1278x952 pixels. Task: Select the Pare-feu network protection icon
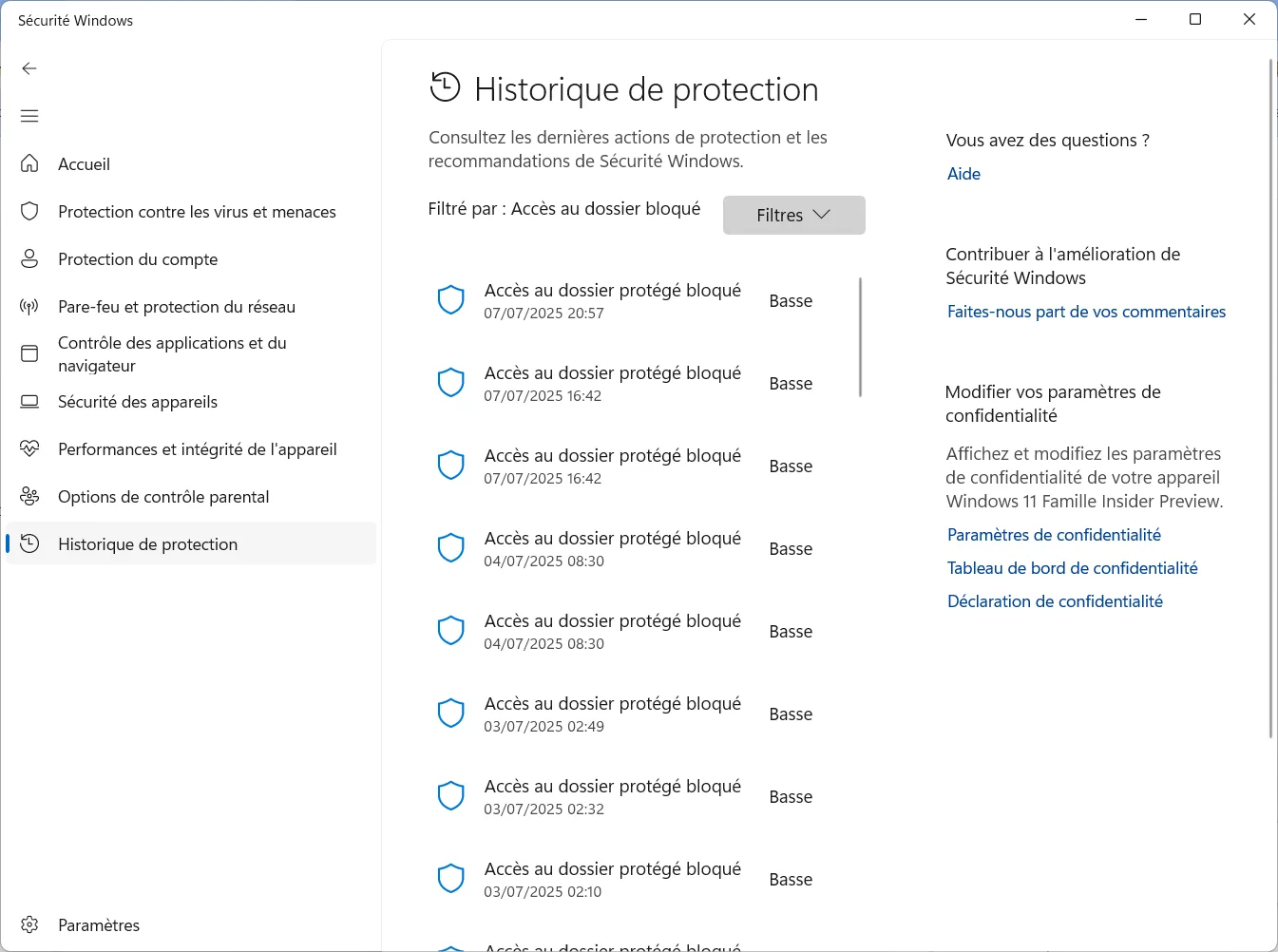point(29,306)
